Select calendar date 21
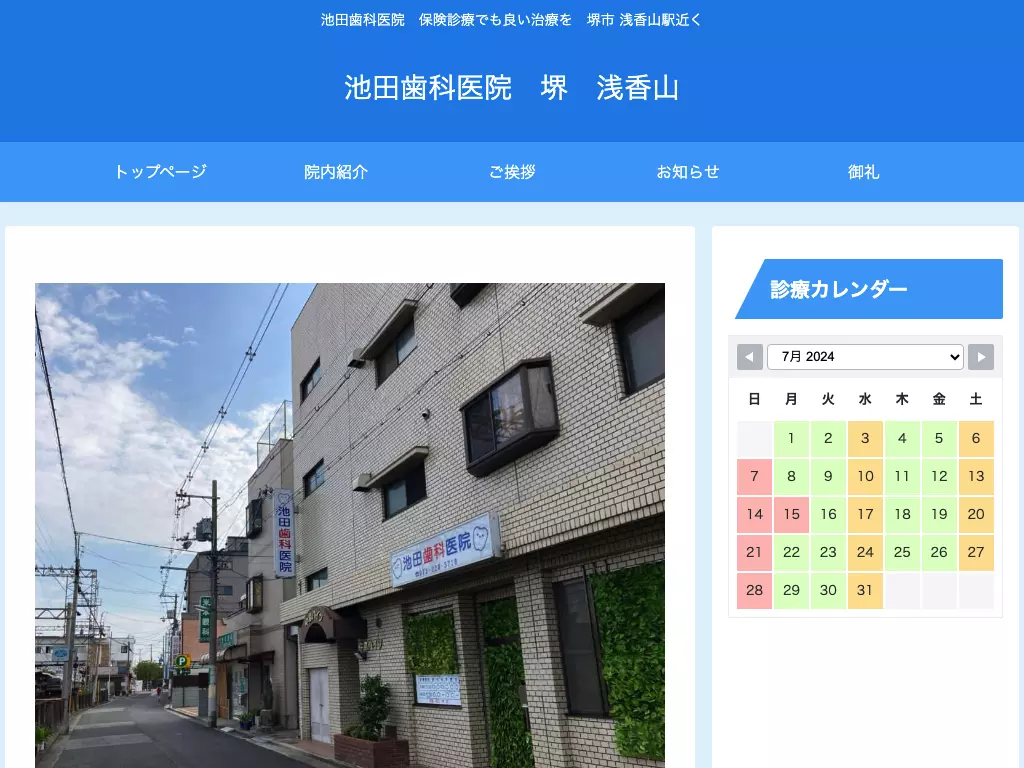 tap(754, 552)
